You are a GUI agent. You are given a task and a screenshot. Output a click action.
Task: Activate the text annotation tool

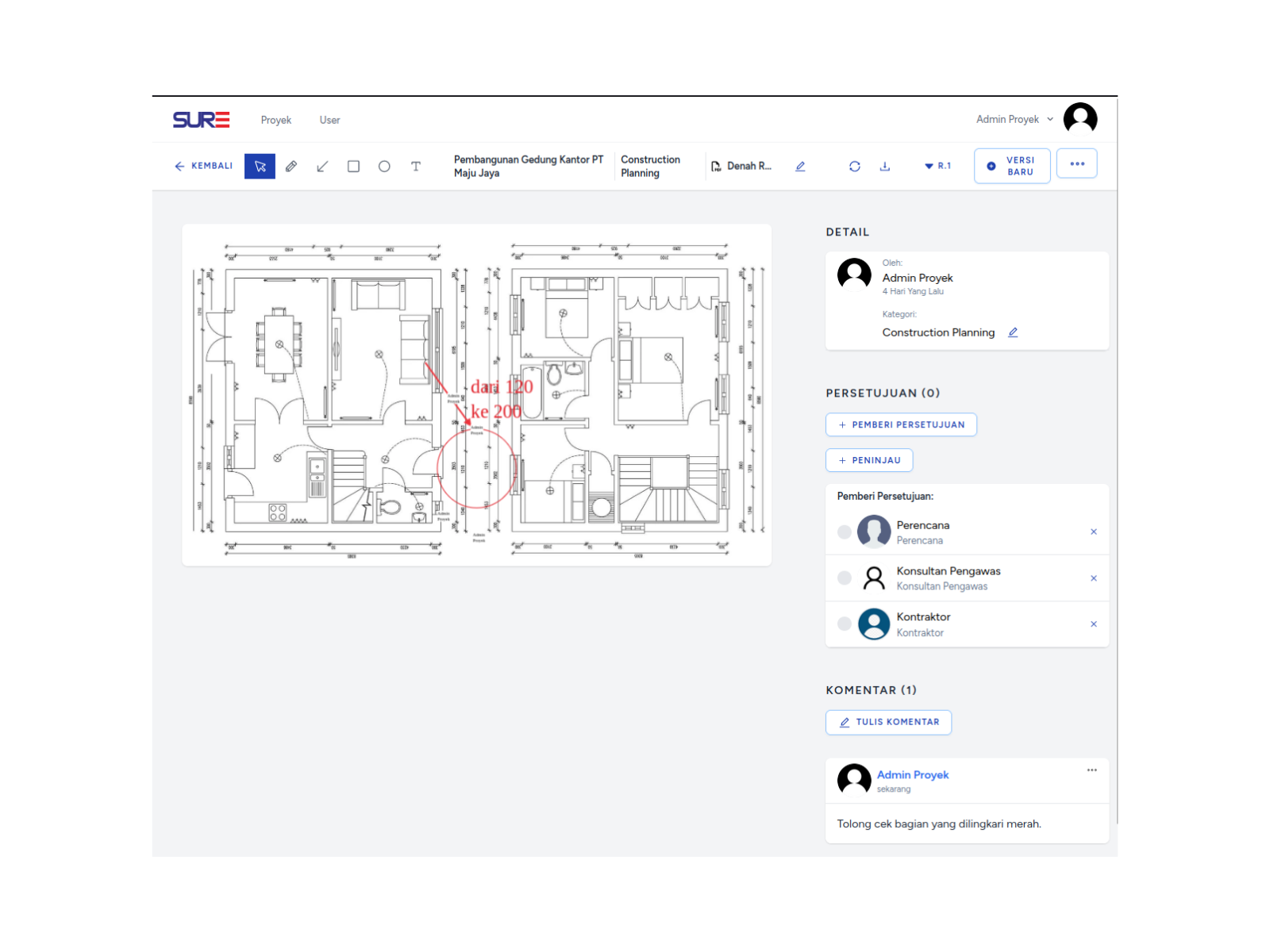point(415,167)
